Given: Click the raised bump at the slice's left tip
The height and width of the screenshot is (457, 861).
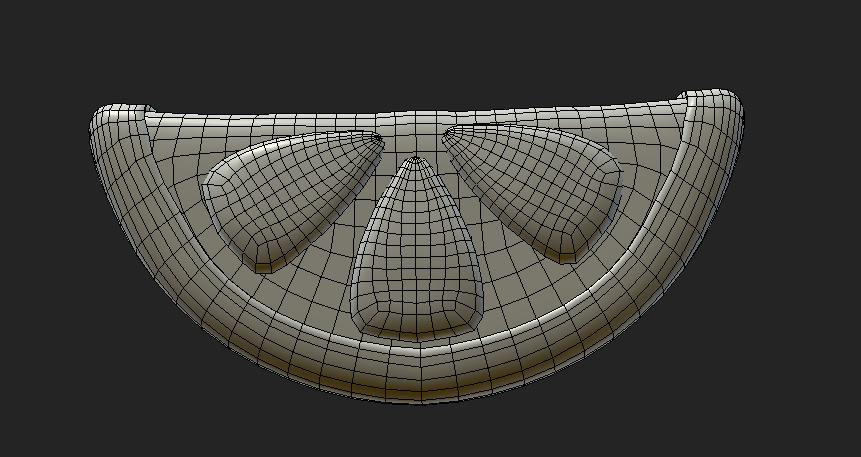Looking at the screenshot, I should click(118, 118).
